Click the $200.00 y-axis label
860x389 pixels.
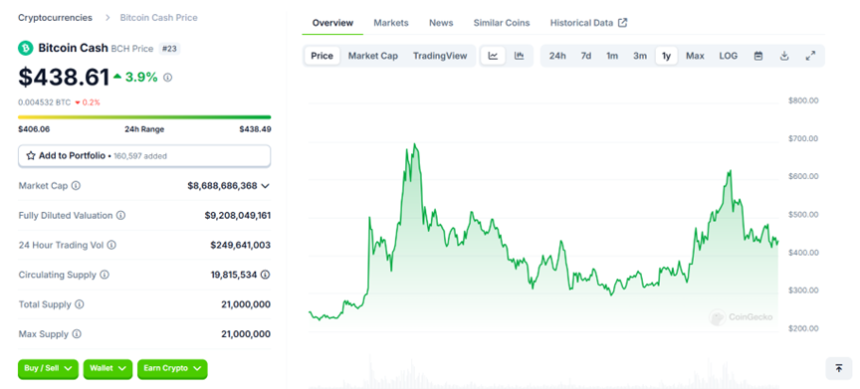tap(803, 328)
